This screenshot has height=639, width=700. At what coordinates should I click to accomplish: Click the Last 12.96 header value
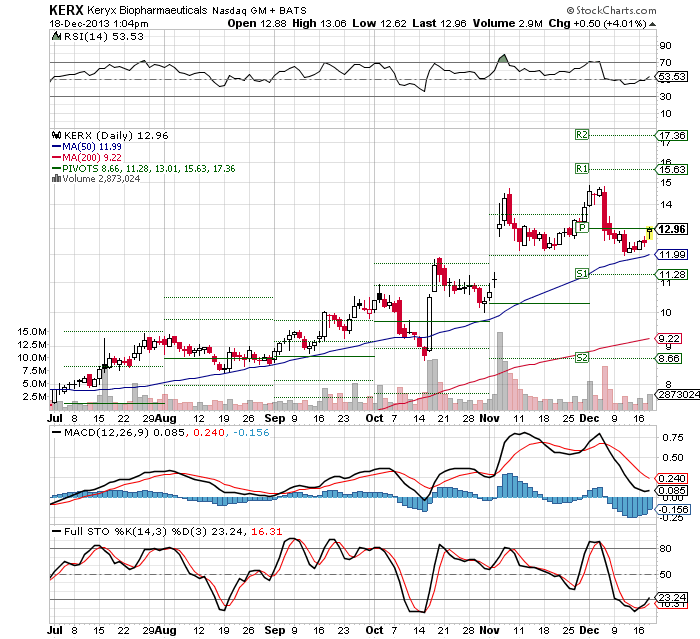pyautogui.click(x=439, y=23)
